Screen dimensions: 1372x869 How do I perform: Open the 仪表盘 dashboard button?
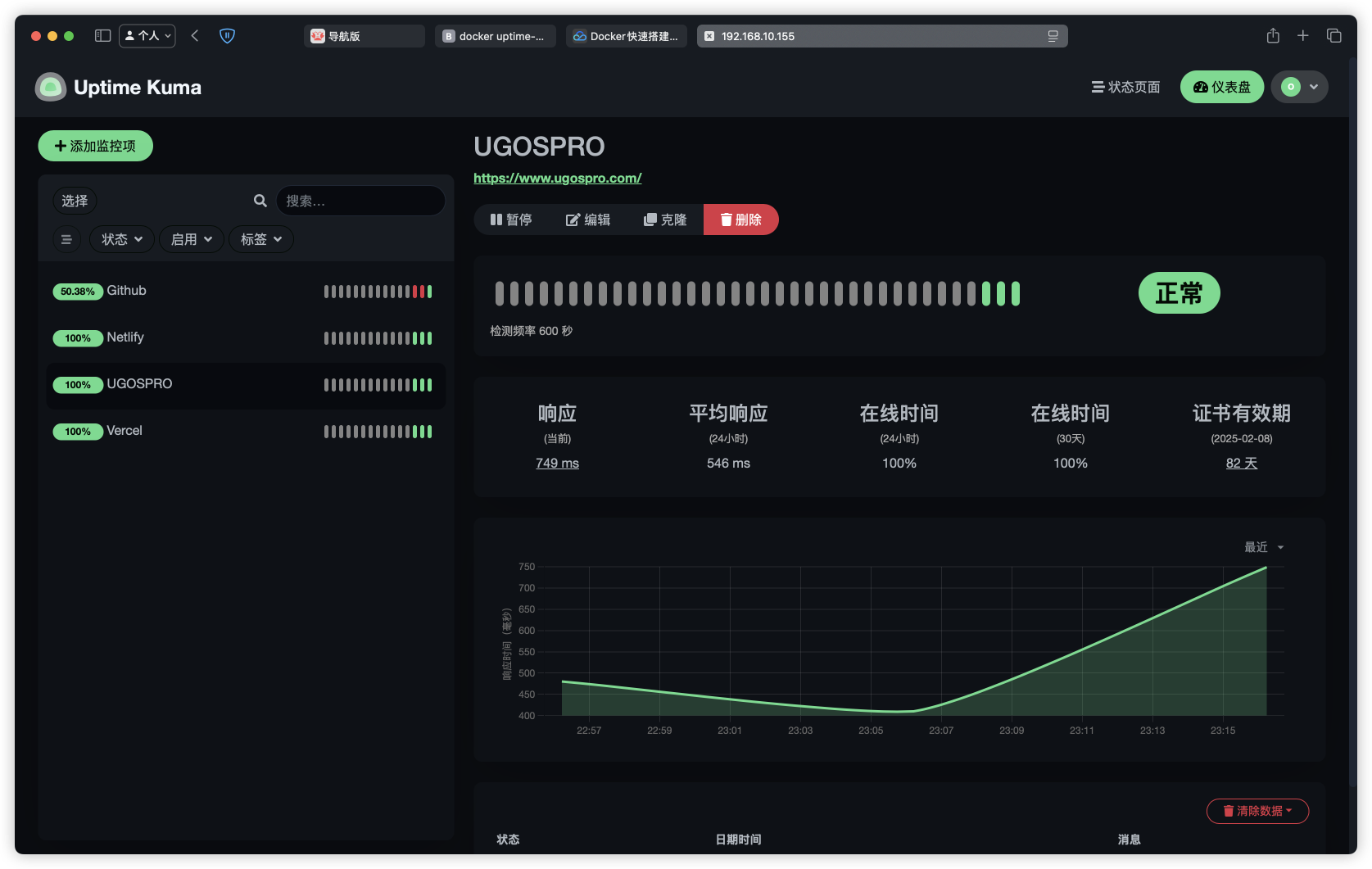(x=1222, y=87)
